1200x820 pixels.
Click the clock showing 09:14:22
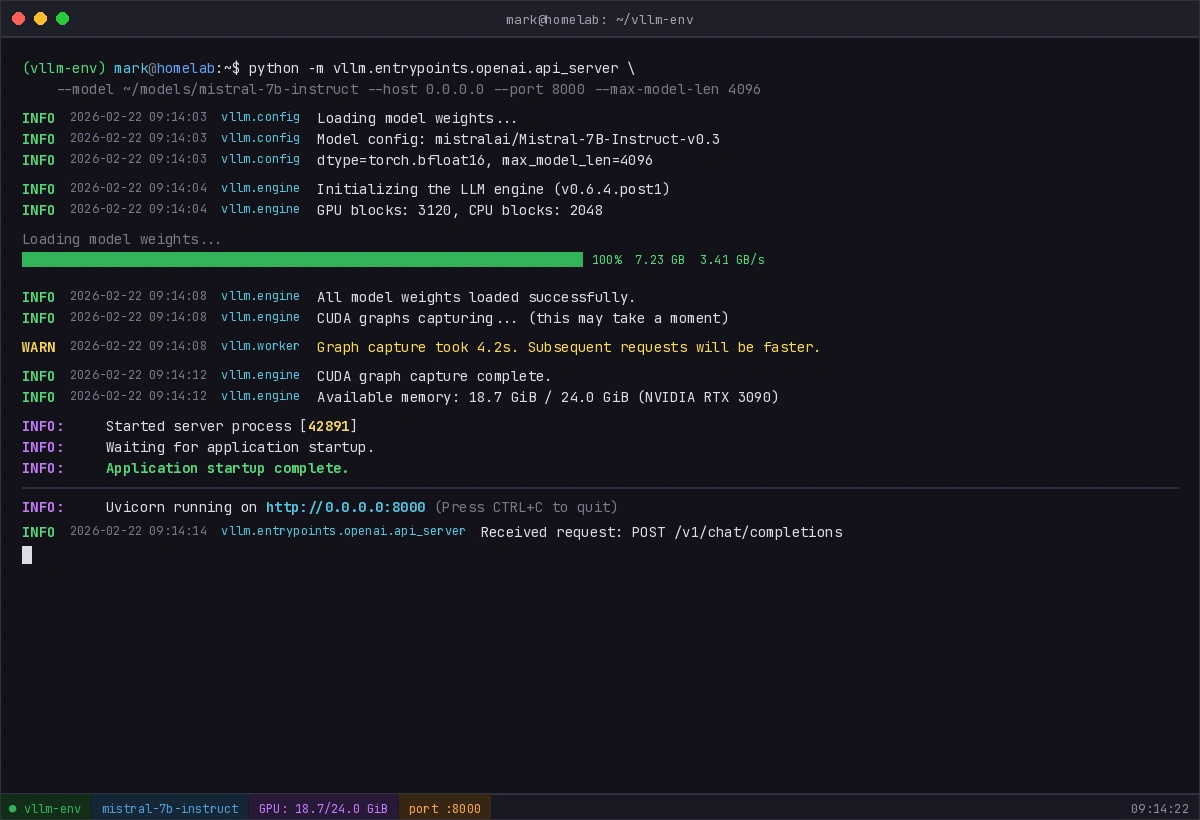coord(1161,808)
